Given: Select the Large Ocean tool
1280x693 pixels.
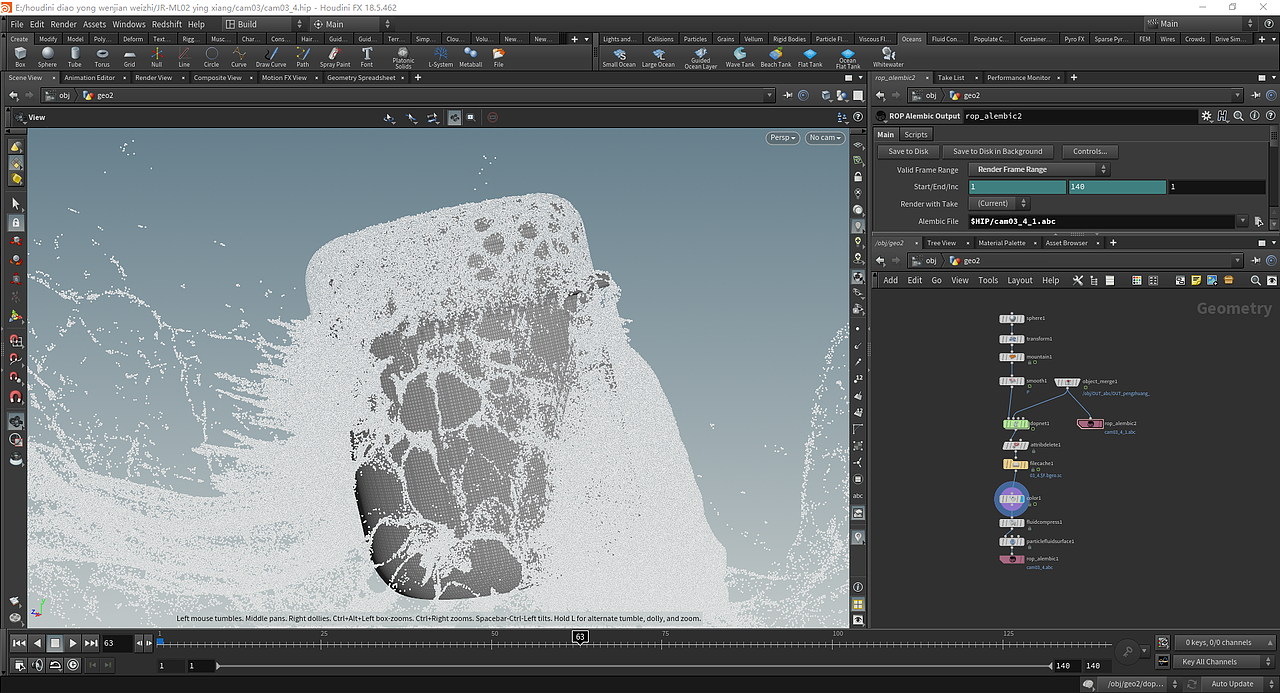Looking at the screenshot, I should [658, 56].
